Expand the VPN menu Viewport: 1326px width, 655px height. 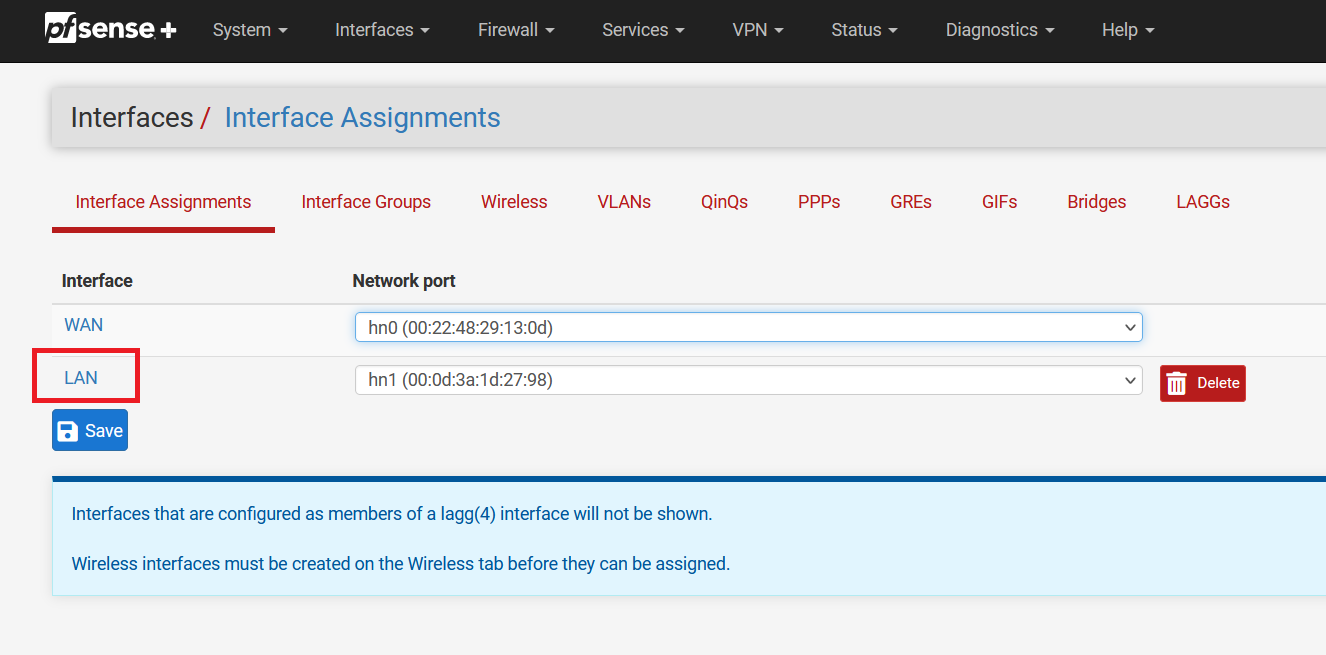pos(757,30)
